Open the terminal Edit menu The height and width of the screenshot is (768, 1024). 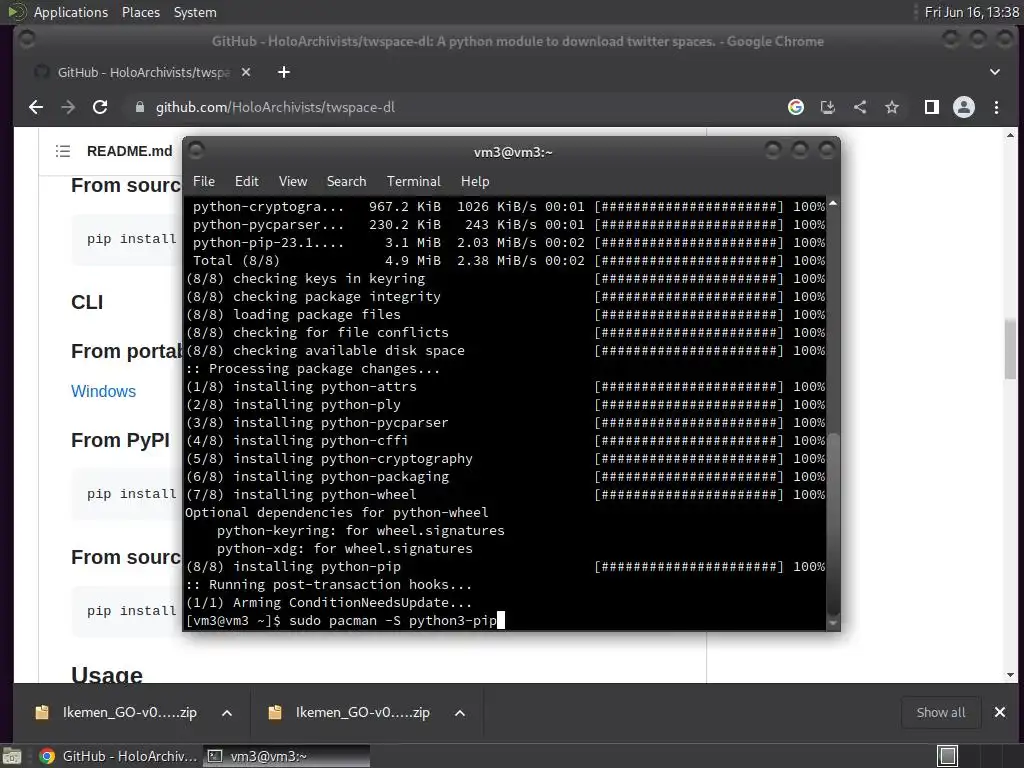(246, 181)
